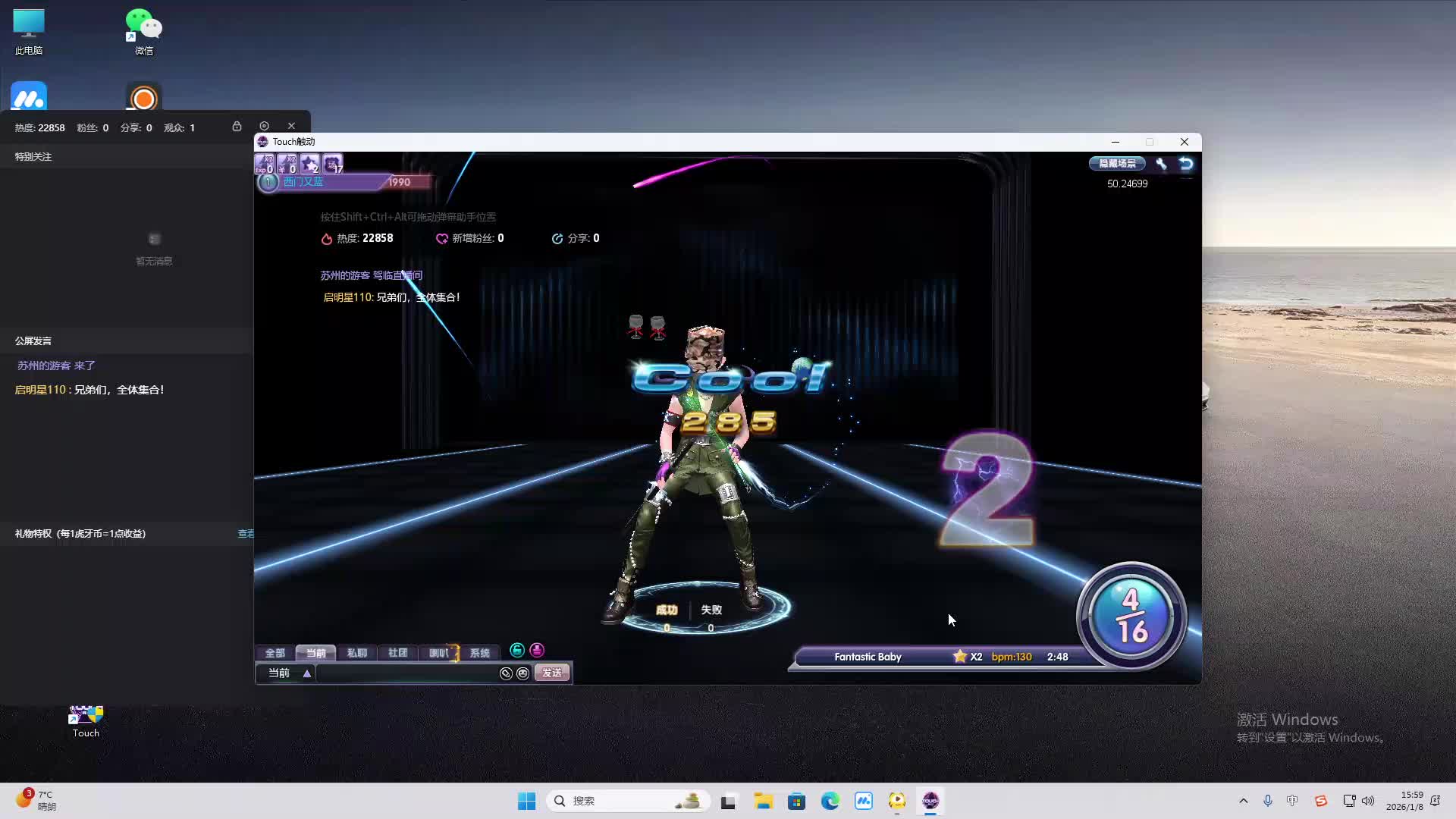Image resolution: width=1456 pixels, height=819 pixels.
Task: Click the 查看 link beside 礼物特权
Action: click(x=246, y=534)
